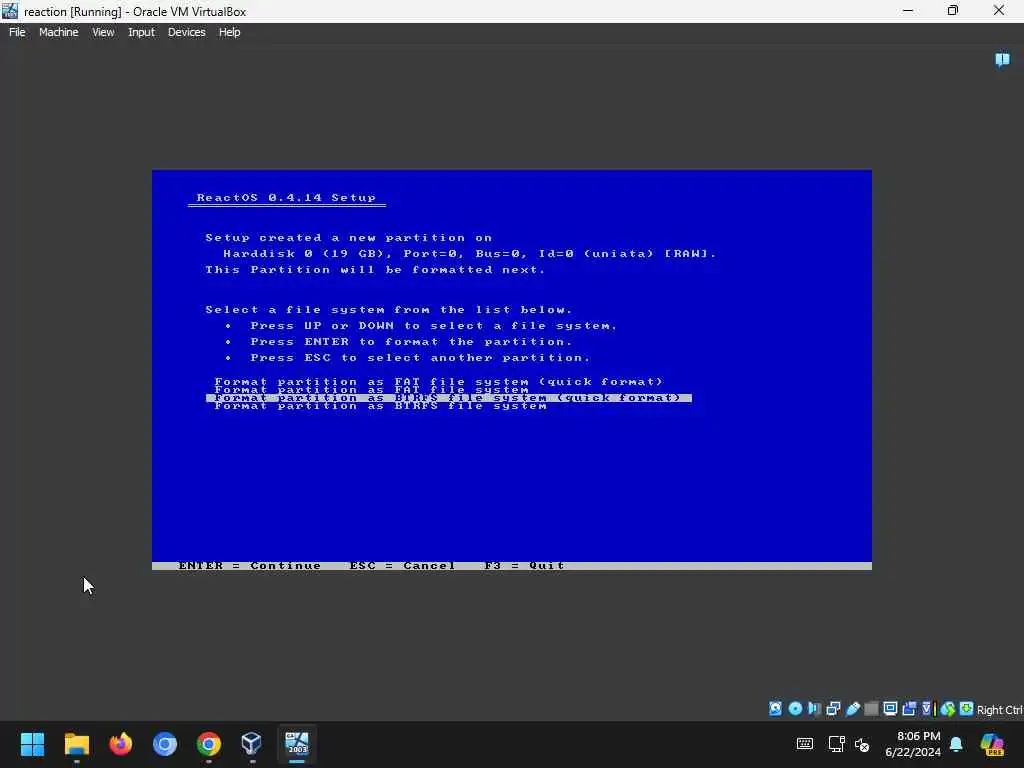Click the hard disk activity status icon

[775, 709]
